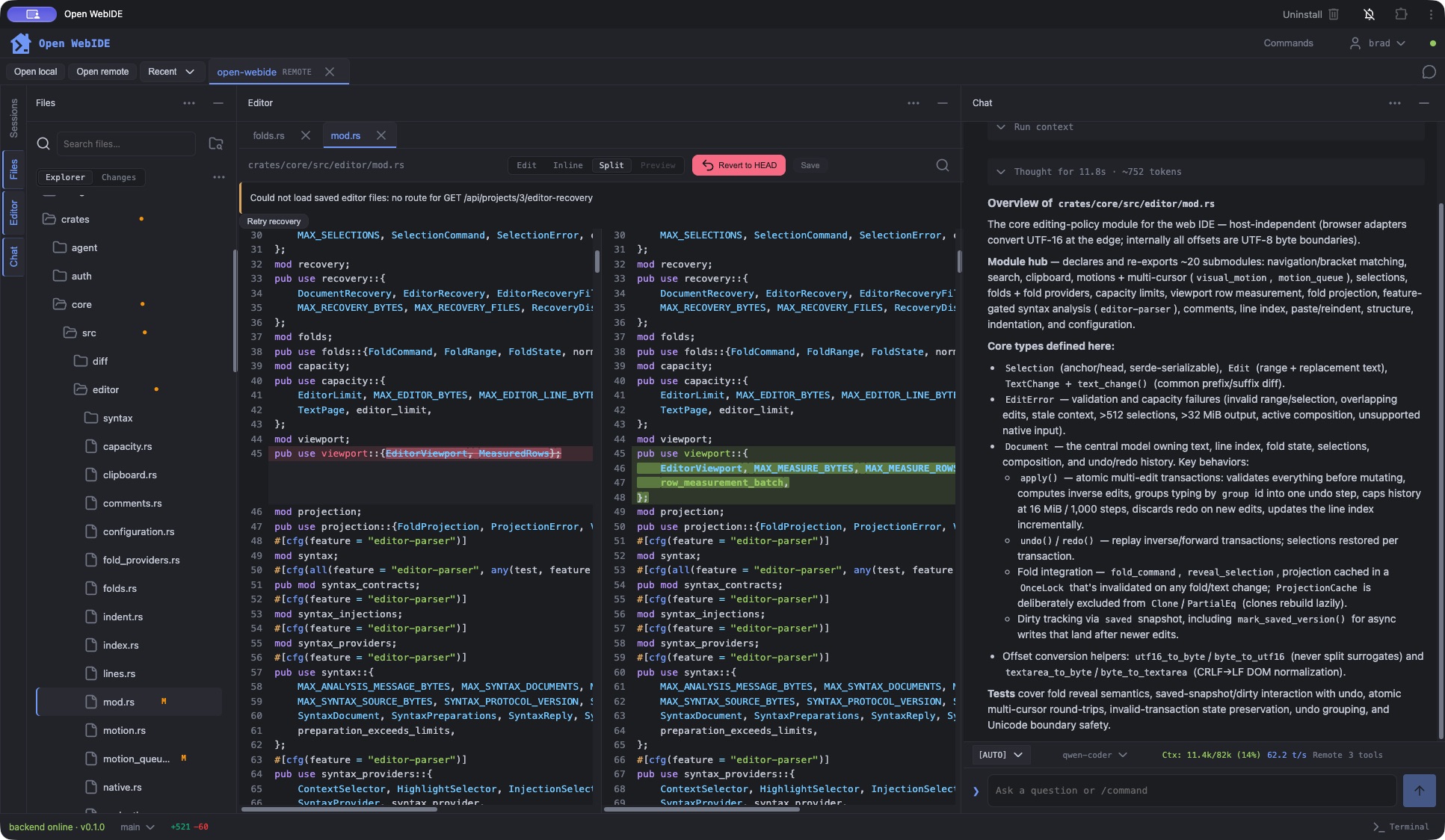Switch to Changes view in Files panel
This screenshot has height=840, width=1445.
[x=119, y=177]
